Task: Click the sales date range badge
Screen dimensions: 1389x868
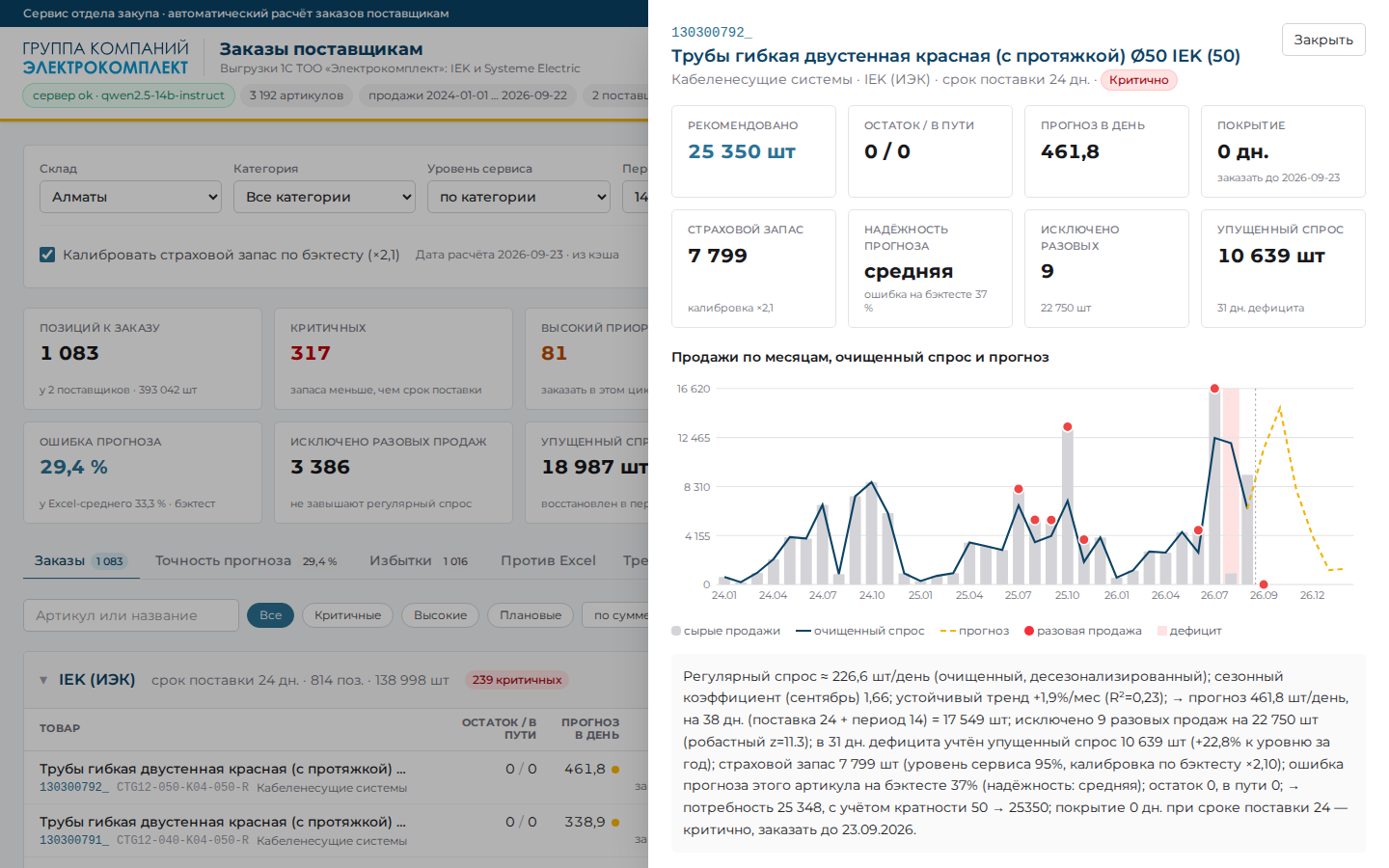Action: pos(468,95)
